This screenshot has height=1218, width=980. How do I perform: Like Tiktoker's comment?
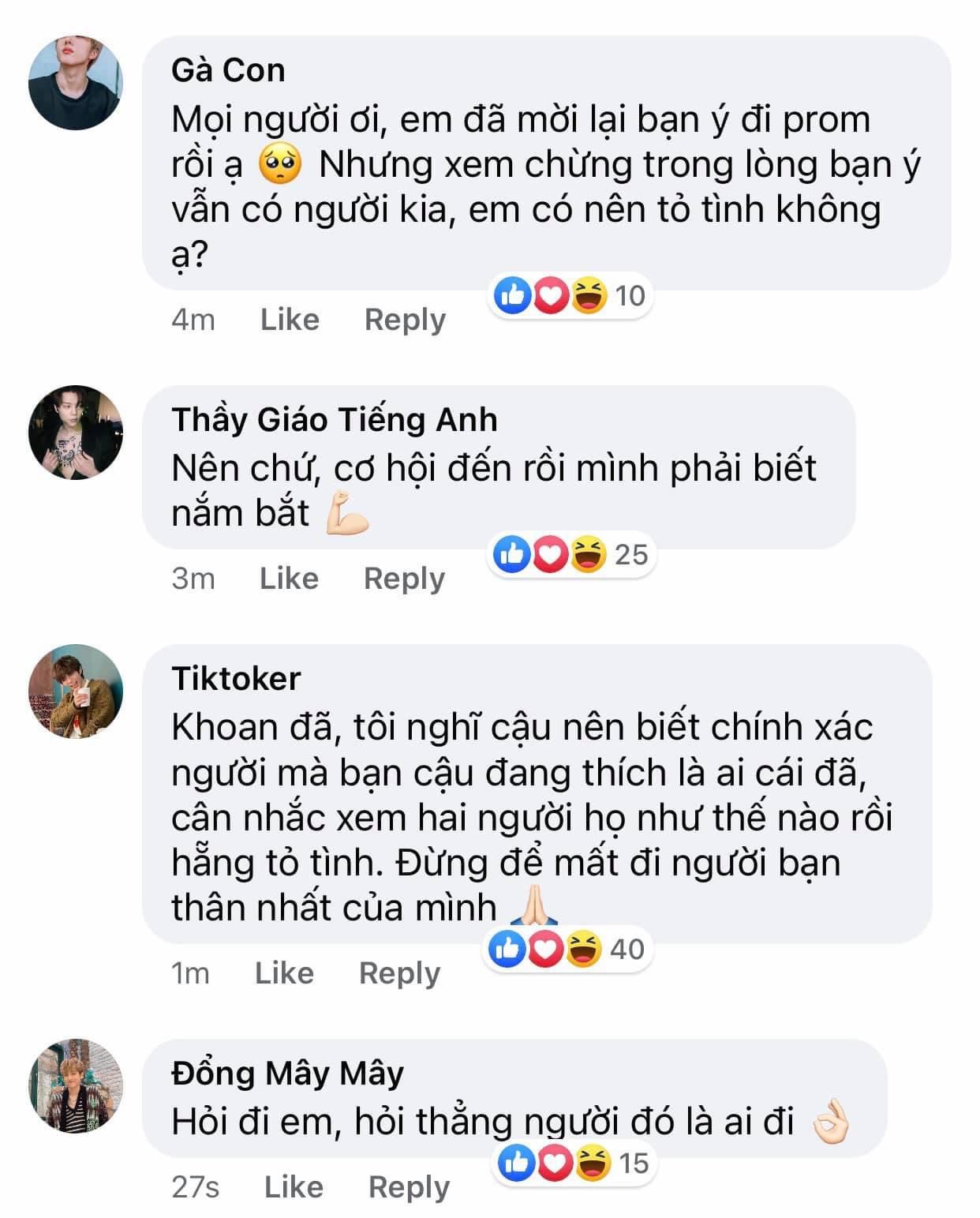coord(284,973)
